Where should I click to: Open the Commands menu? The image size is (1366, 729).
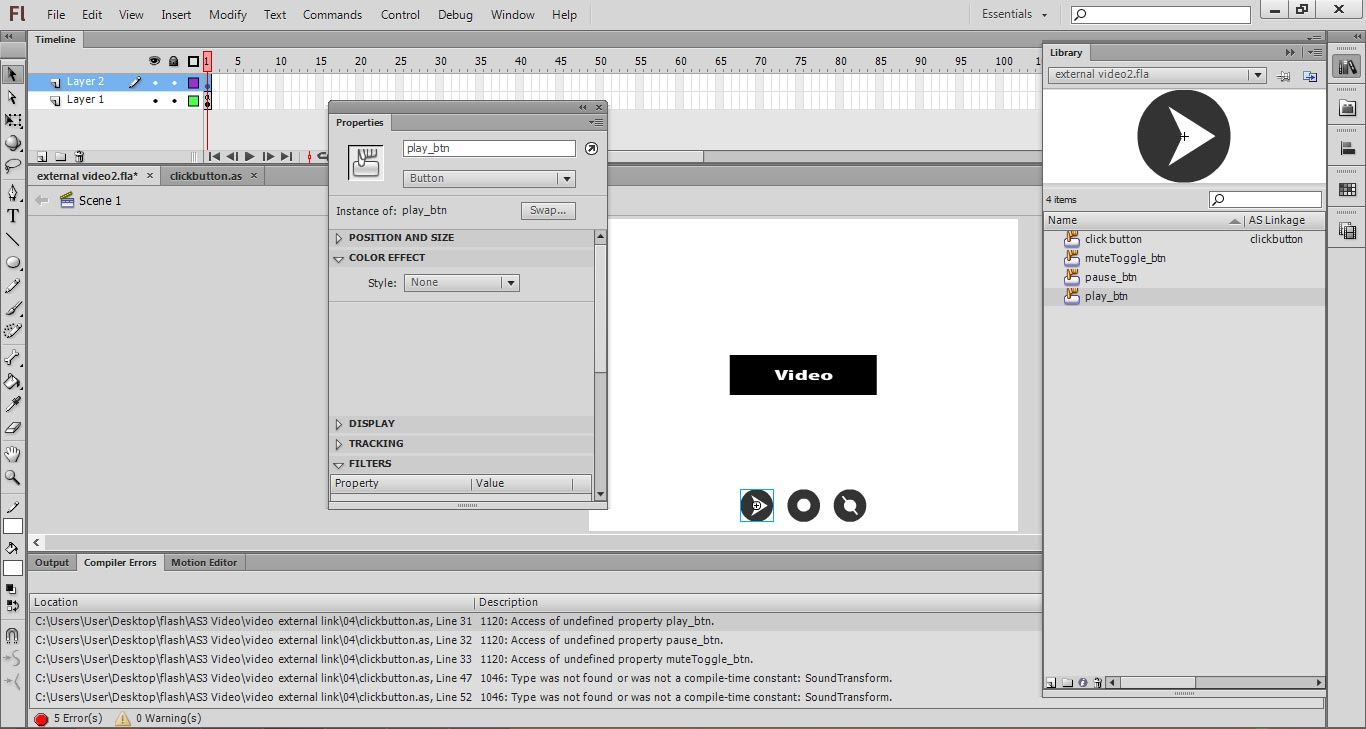tap(333, 15)
